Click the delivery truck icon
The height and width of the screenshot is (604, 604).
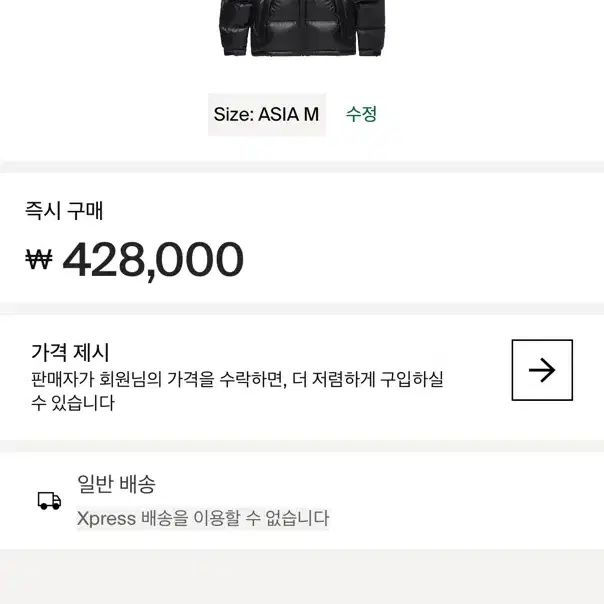[x=49, y=501]
